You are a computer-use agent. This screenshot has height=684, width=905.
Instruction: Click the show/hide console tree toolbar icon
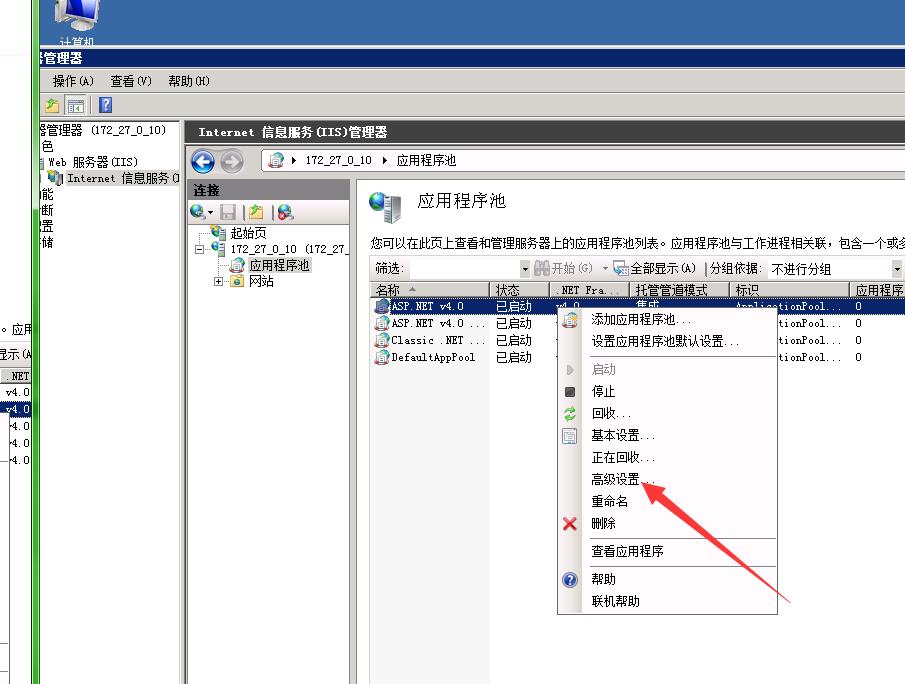pyautogui.click(x=76, y=105)
